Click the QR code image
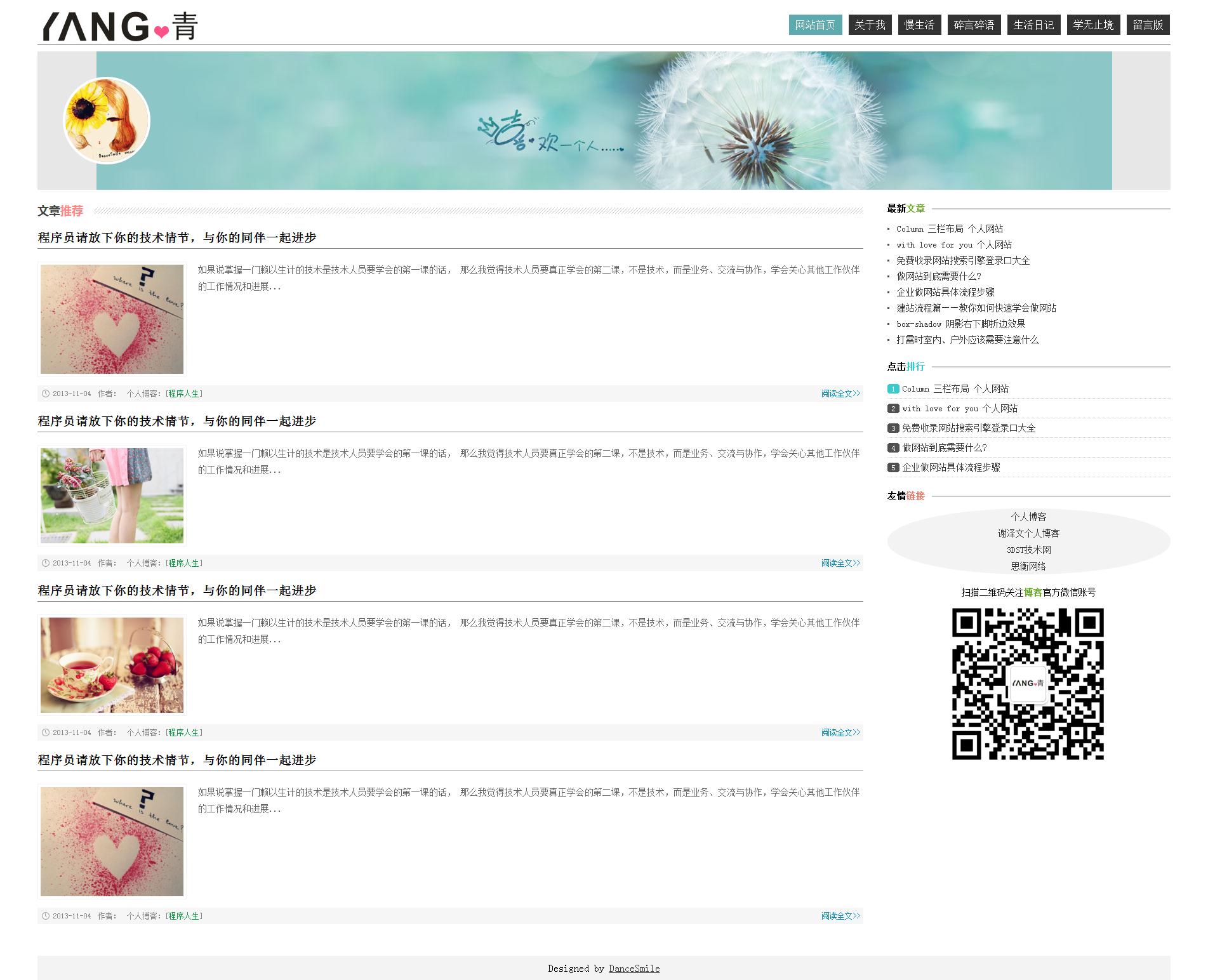The width and height of the screenshot is (1208, 980). tap(1028, 684)
